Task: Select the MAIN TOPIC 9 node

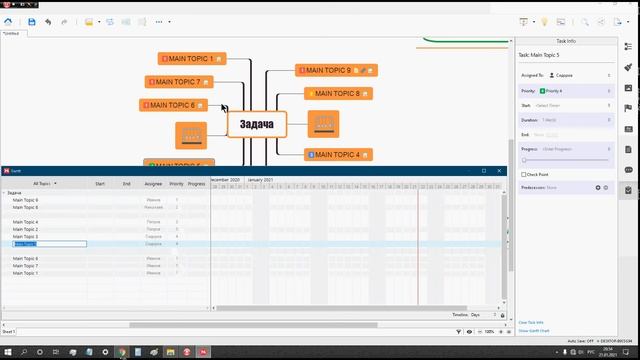Action: [x=336, y=71]
